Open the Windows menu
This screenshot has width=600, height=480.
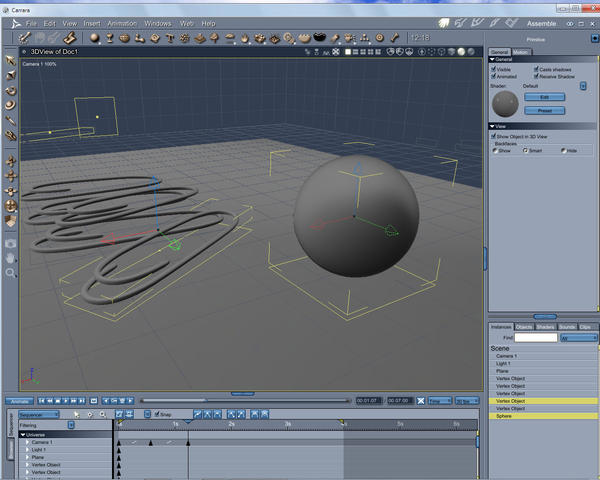(x=158, y=23)
